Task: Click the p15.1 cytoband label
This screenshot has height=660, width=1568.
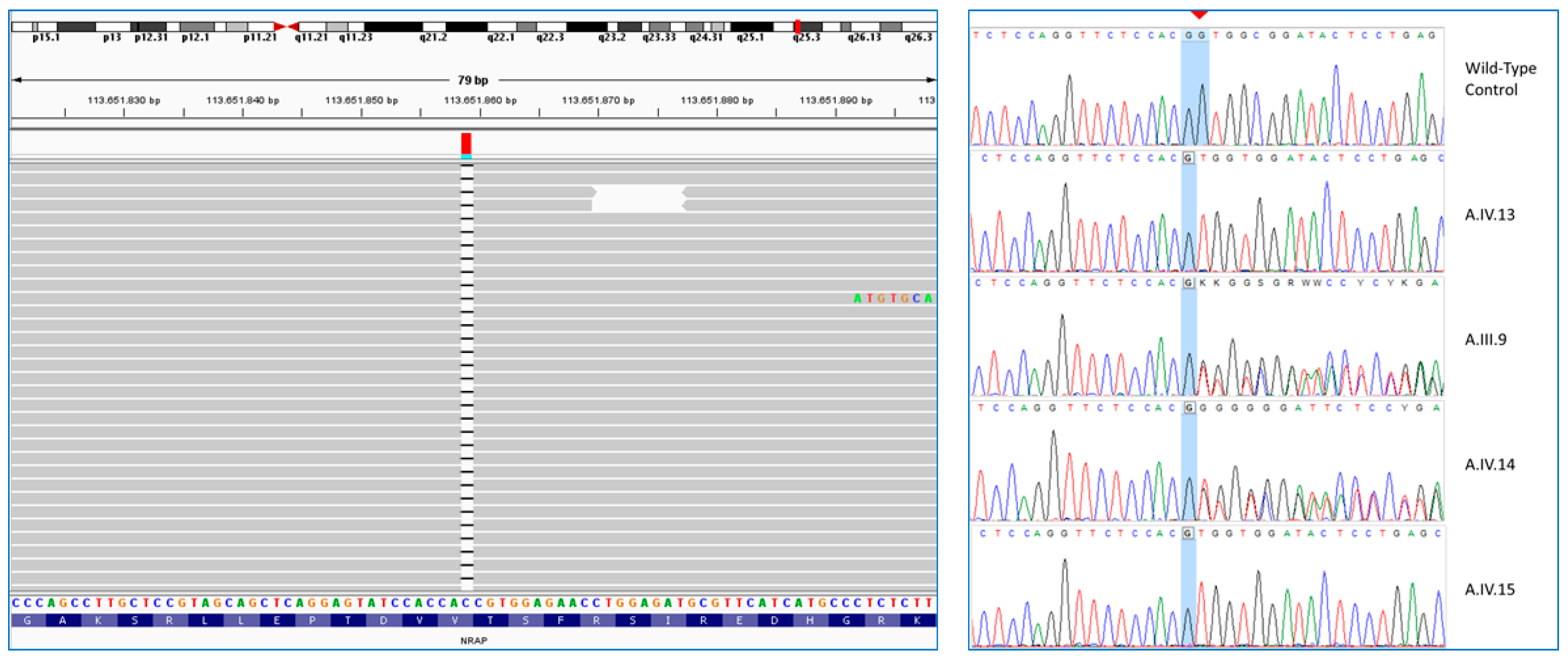Action: pos(46,38)
